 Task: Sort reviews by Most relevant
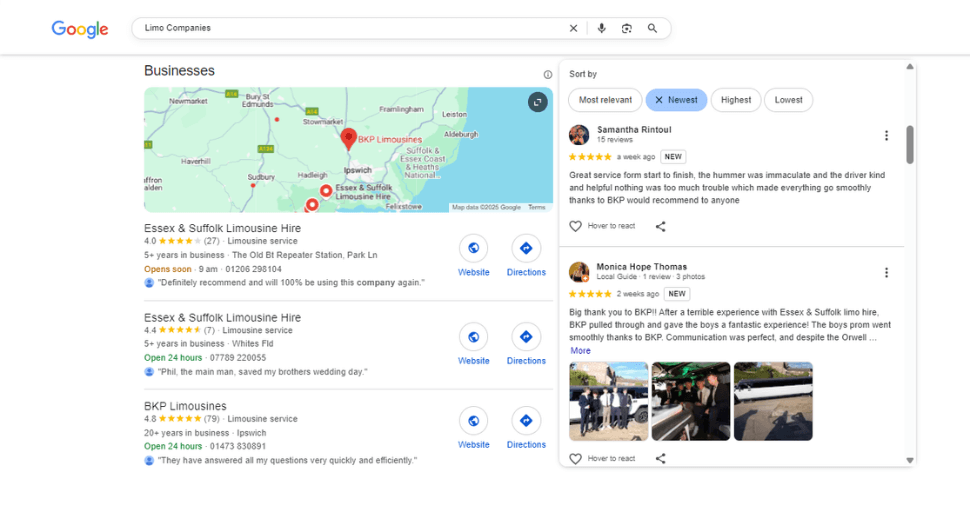(x=605, y=100)
